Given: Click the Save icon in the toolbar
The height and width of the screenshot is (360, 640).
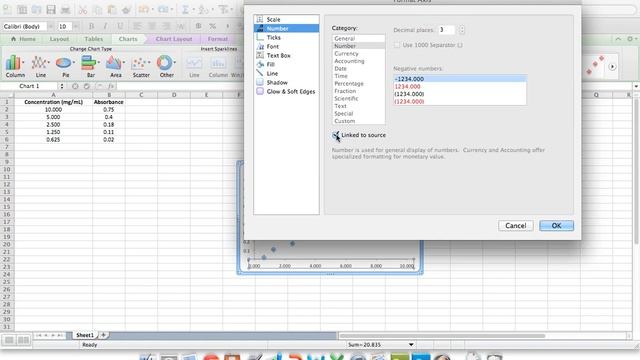Looking at the screenshot, I should [51, 9].
